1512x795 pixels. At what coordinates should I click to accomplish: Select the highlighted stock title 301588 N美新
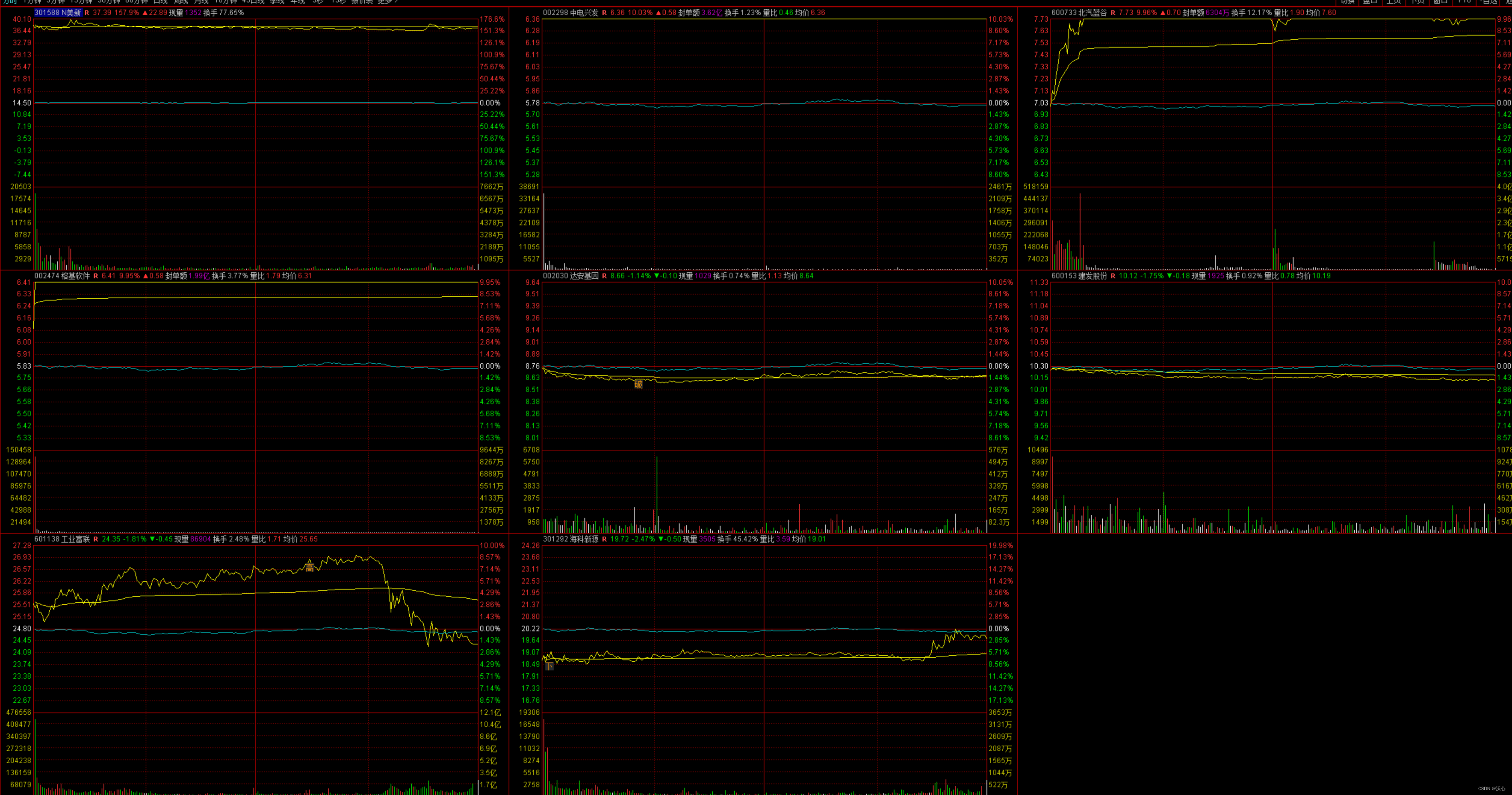pos(57,12)
